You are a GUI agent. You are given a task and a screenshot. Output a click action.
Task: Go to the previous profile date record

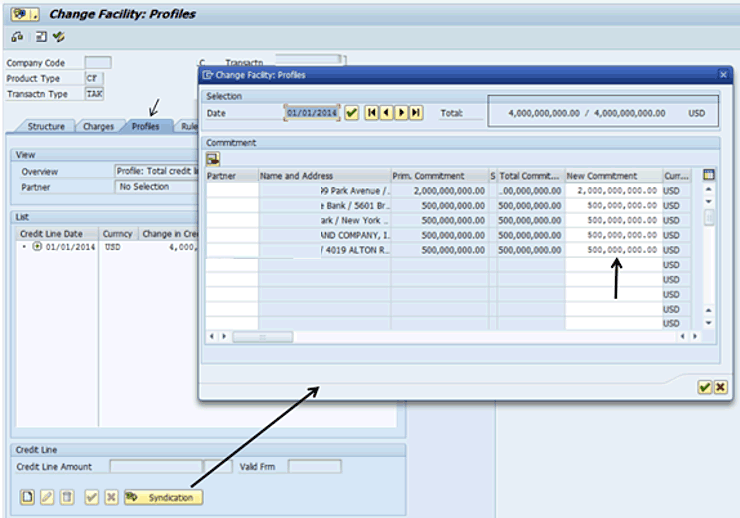tap(386, 113)
